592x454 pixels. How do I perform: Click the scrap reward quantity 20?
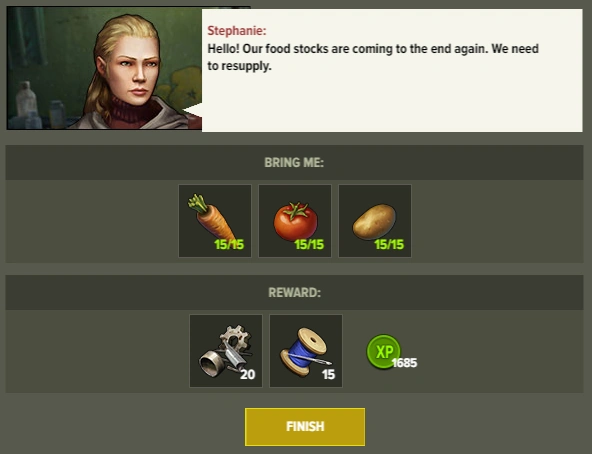(x=248, y=374)
